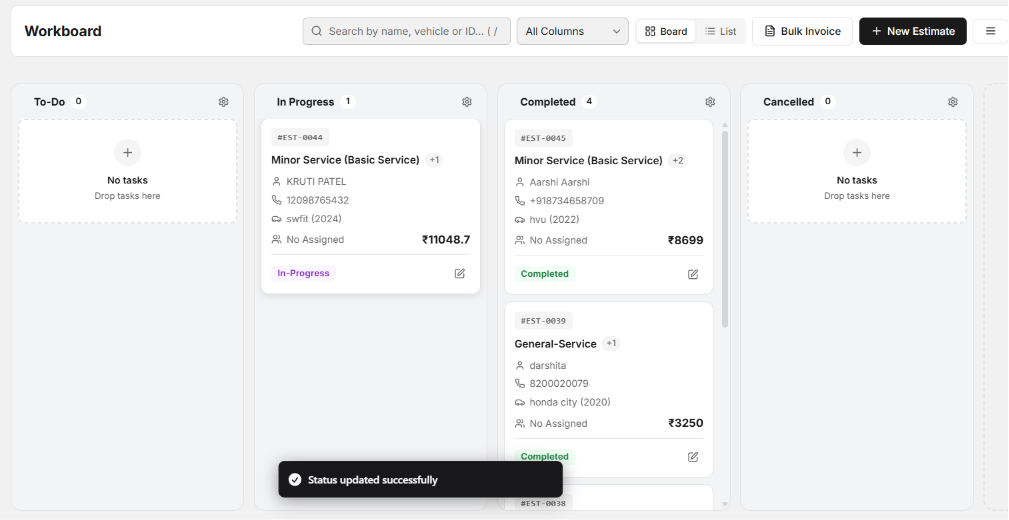1009x520 pixels.
Task: Open the hamburger menu
Action: coord(990,31)
